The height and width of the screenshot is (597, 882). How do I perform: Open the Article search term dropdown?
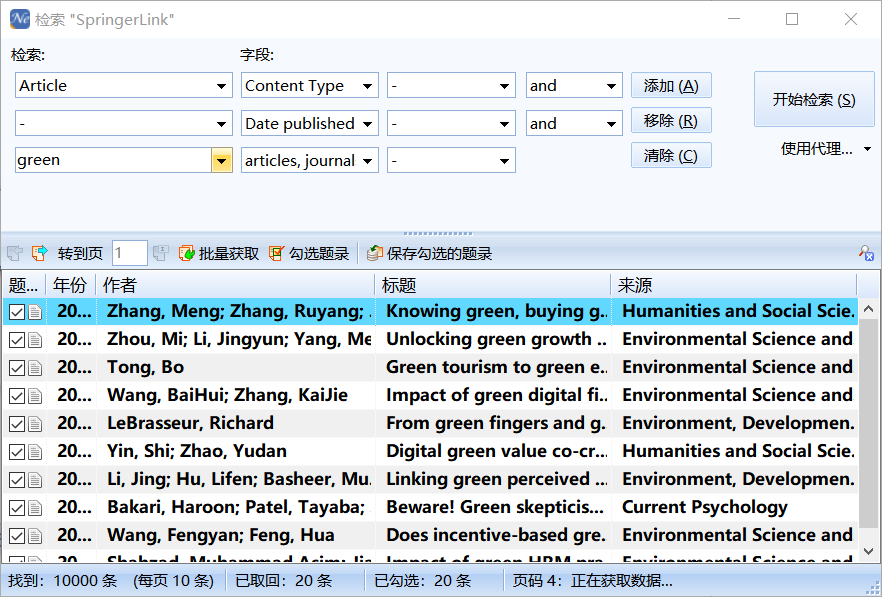(x=221, y=86)
